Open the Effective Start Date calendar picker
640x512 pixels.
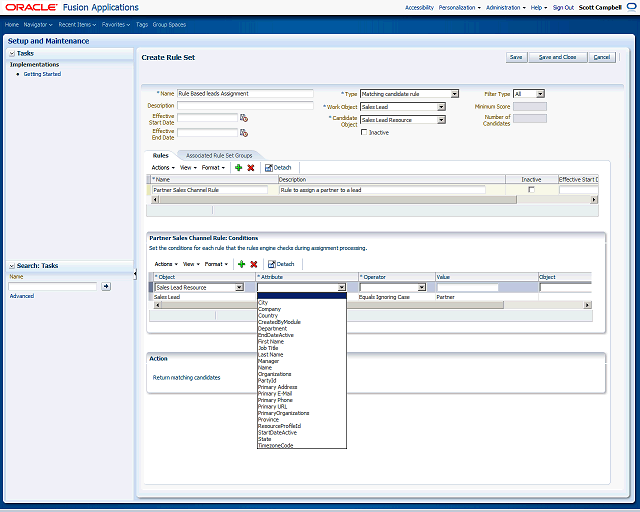tap(244, 118)
